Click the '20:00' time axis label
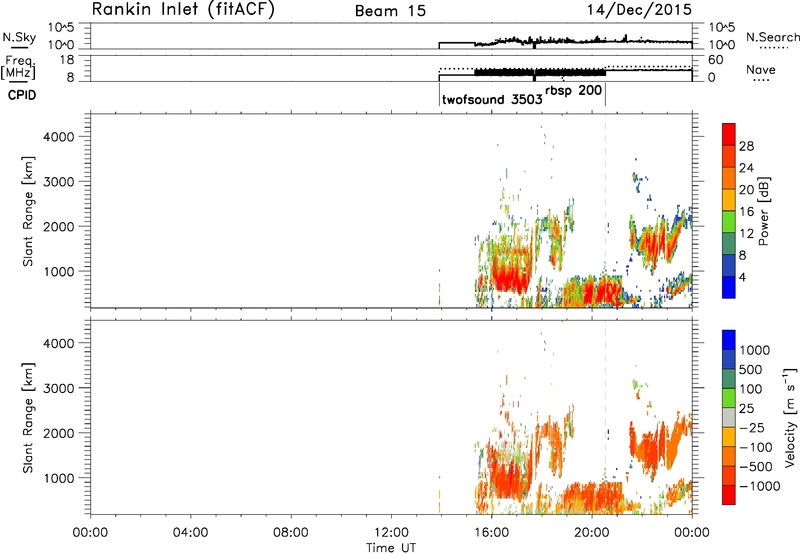The width and height of the screenshot is (800, 554). tap(591, 533)
